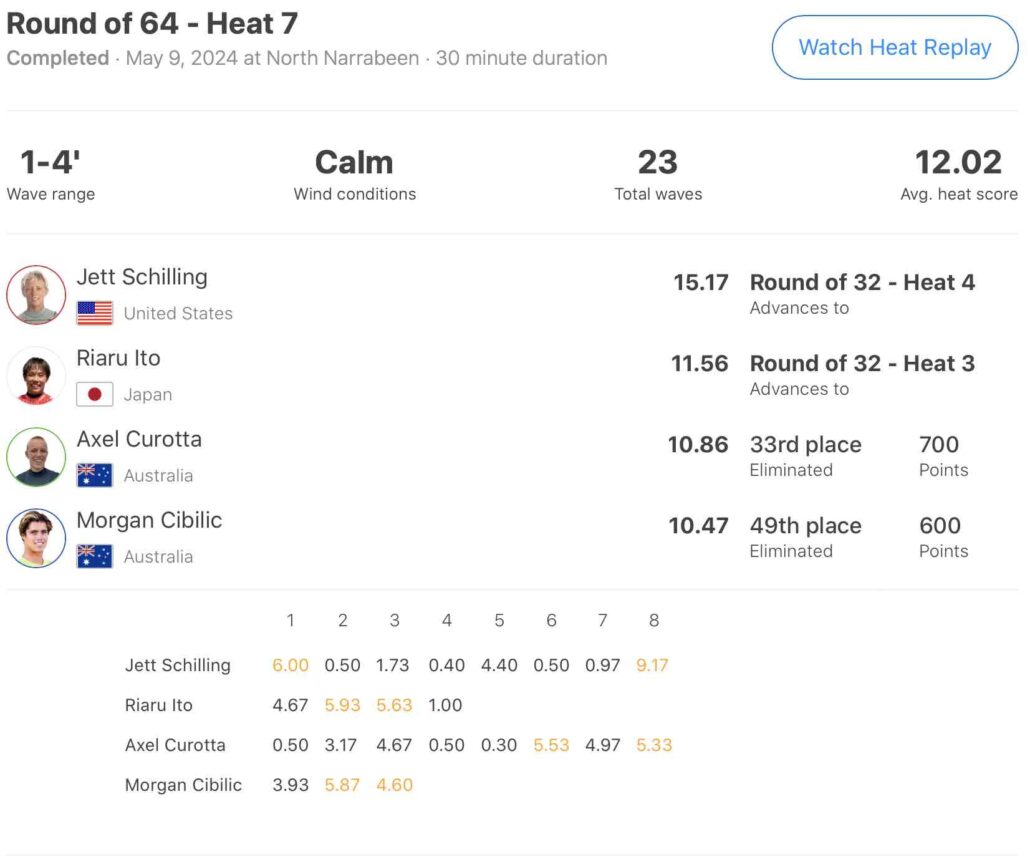Click Riaru Ito's profile photo
Viewport: 1030px width, 867px height.
coord(36,376)
